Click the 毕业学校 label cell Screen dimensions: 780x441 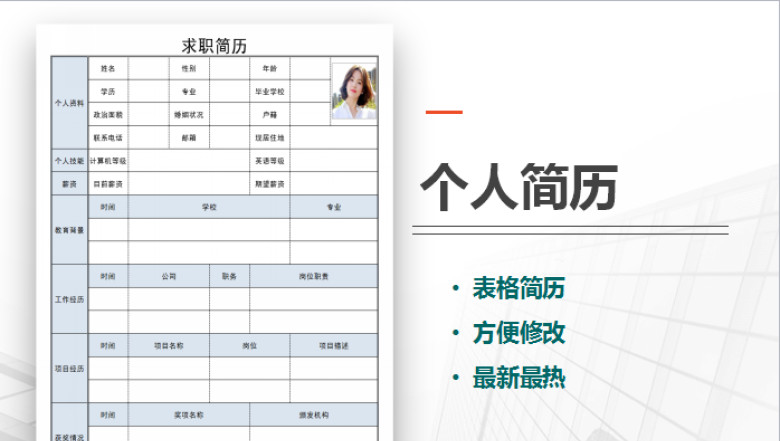click(x=270, y=91)
